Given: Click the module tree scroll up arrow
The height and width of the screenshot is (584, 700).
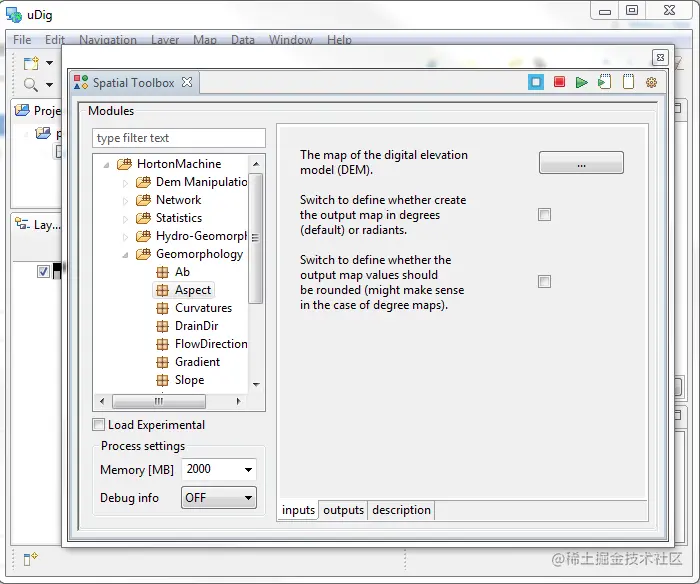Looking at the screenshot, I should [x=256, y=164].
